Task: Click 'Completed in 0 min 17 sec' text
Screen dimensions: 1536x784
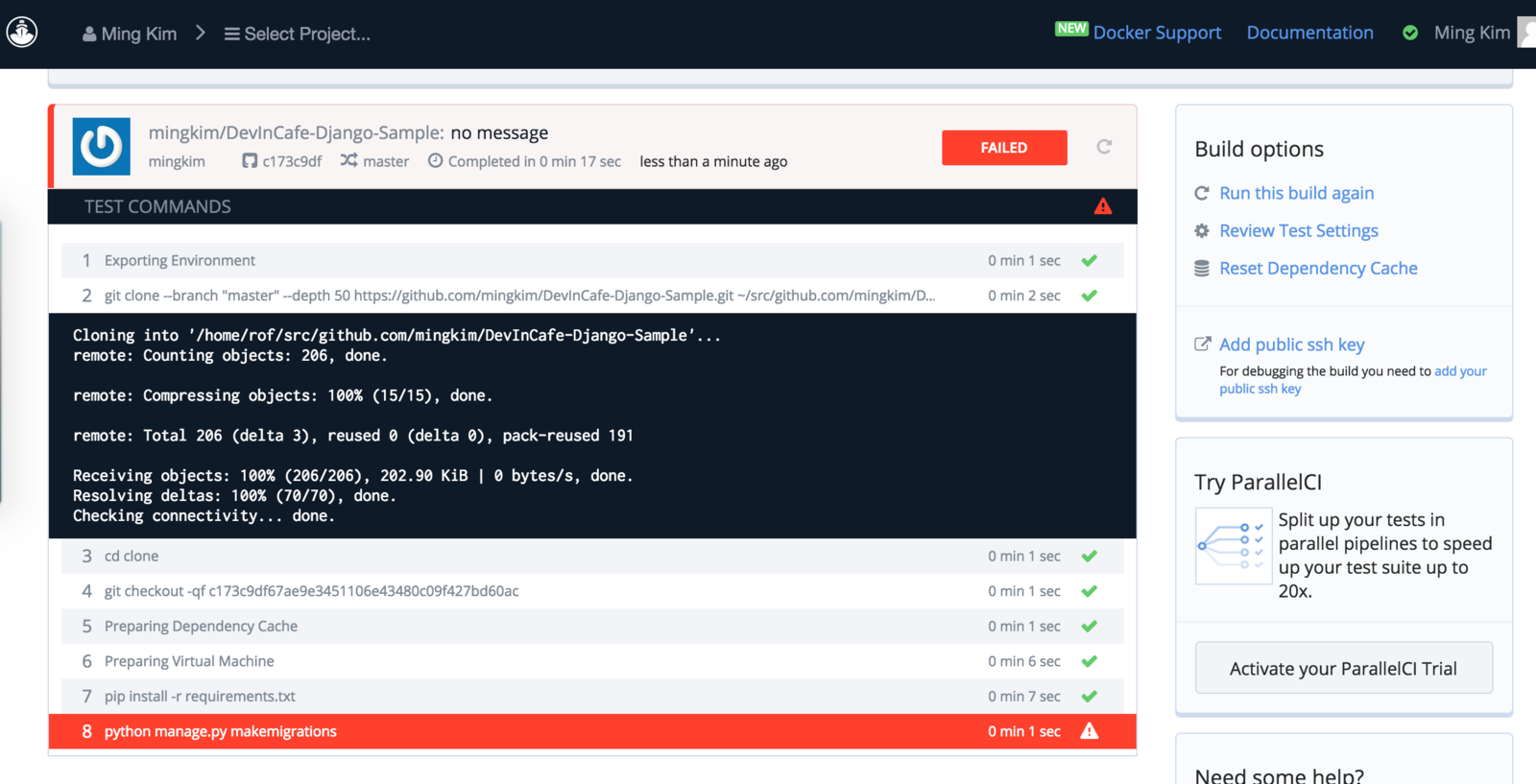Action: click(534, 161)
